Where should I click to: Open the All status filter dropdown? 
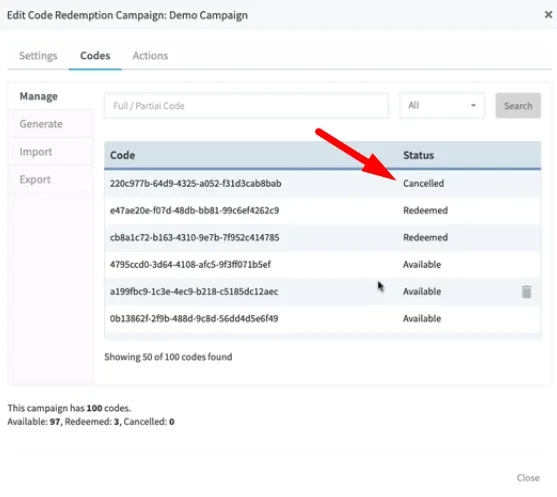[442, 106]
